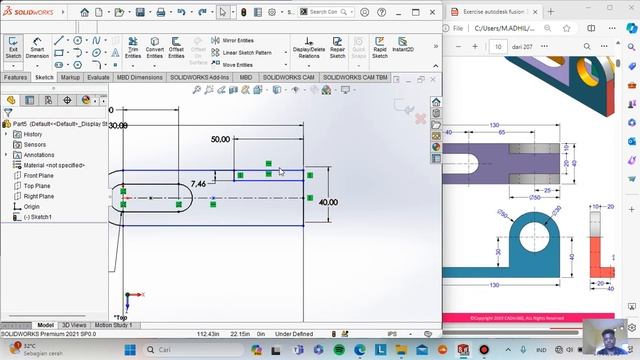Open Move Entities dropdown arrow
Viewport: 640px width, 360px height.
point(285,64)
